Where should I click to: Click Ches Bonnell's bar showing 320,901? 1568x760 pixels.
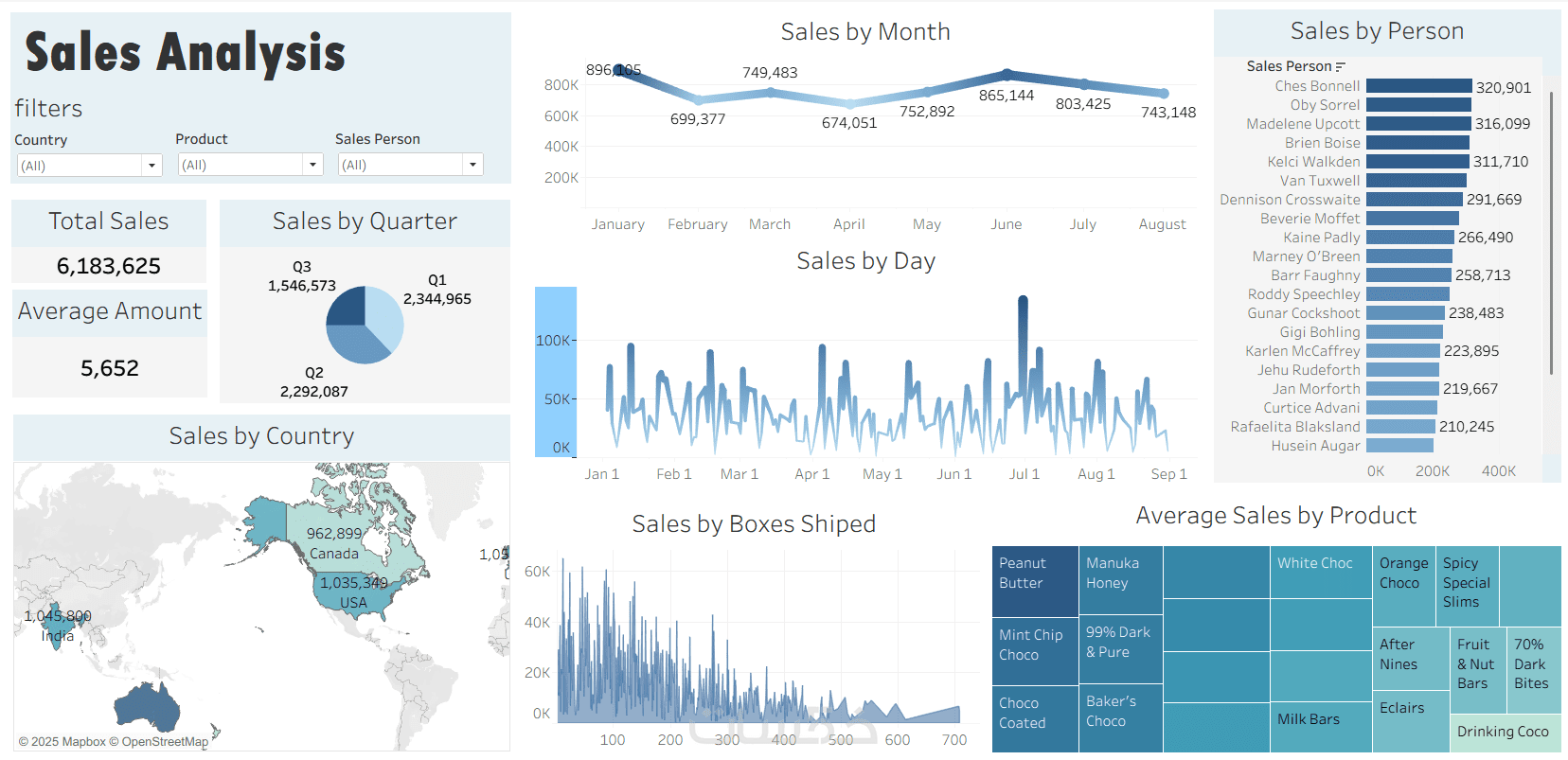[1419, 86]
